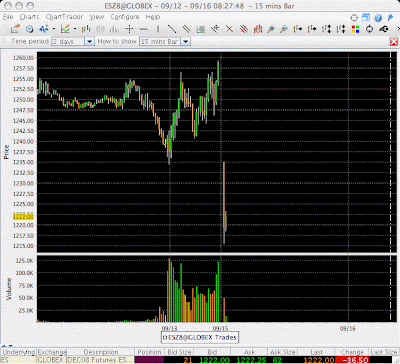Click the left-hand magnifier zoom icon
The width and height of the screenshot is (400, 364).
pos(271,29)
